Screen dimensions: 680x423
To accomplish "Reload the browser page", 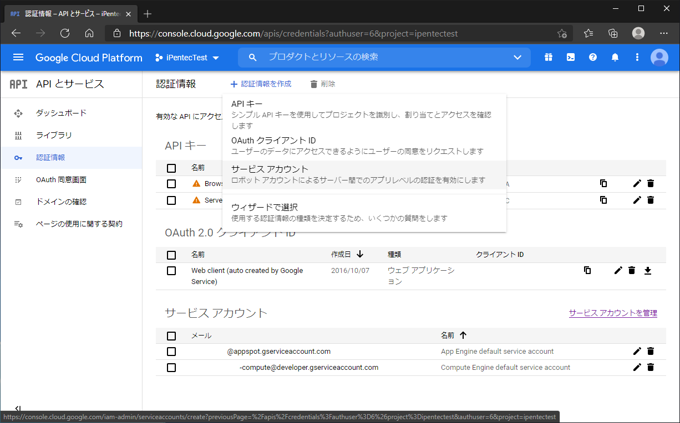I will coord(65,33).
